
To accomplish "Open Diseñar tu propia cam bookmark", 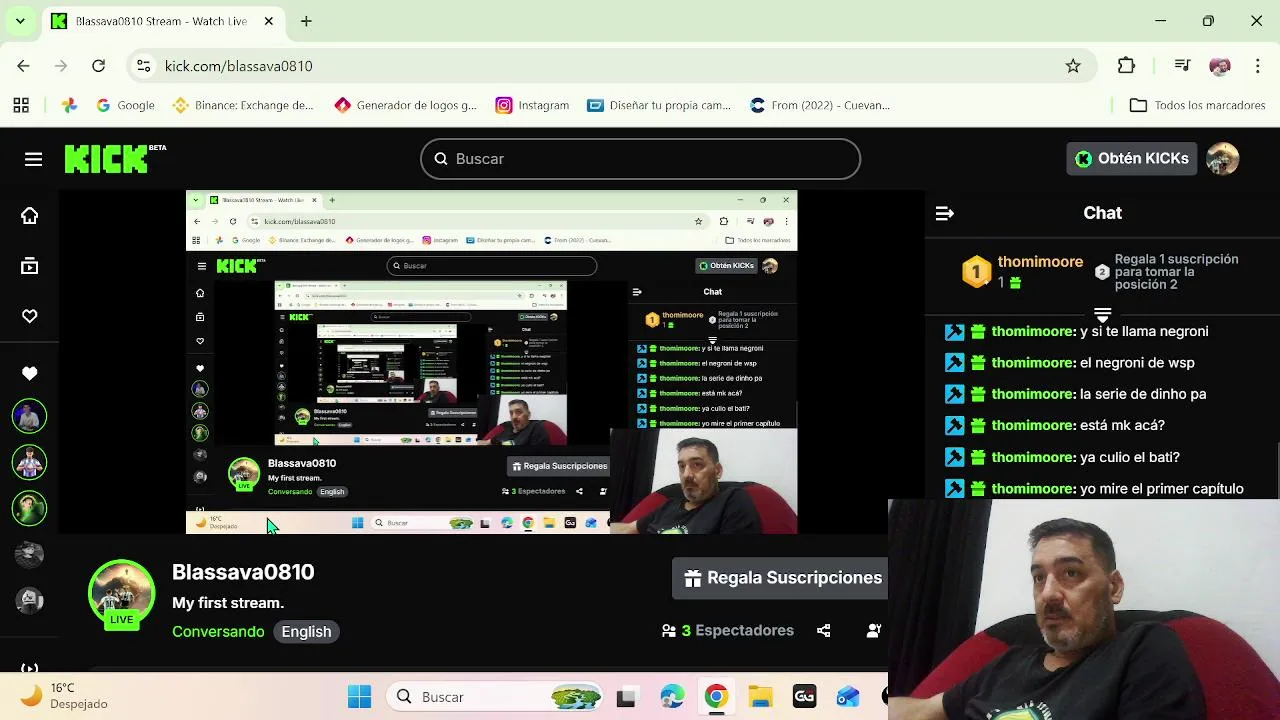I will coord(659,105).
